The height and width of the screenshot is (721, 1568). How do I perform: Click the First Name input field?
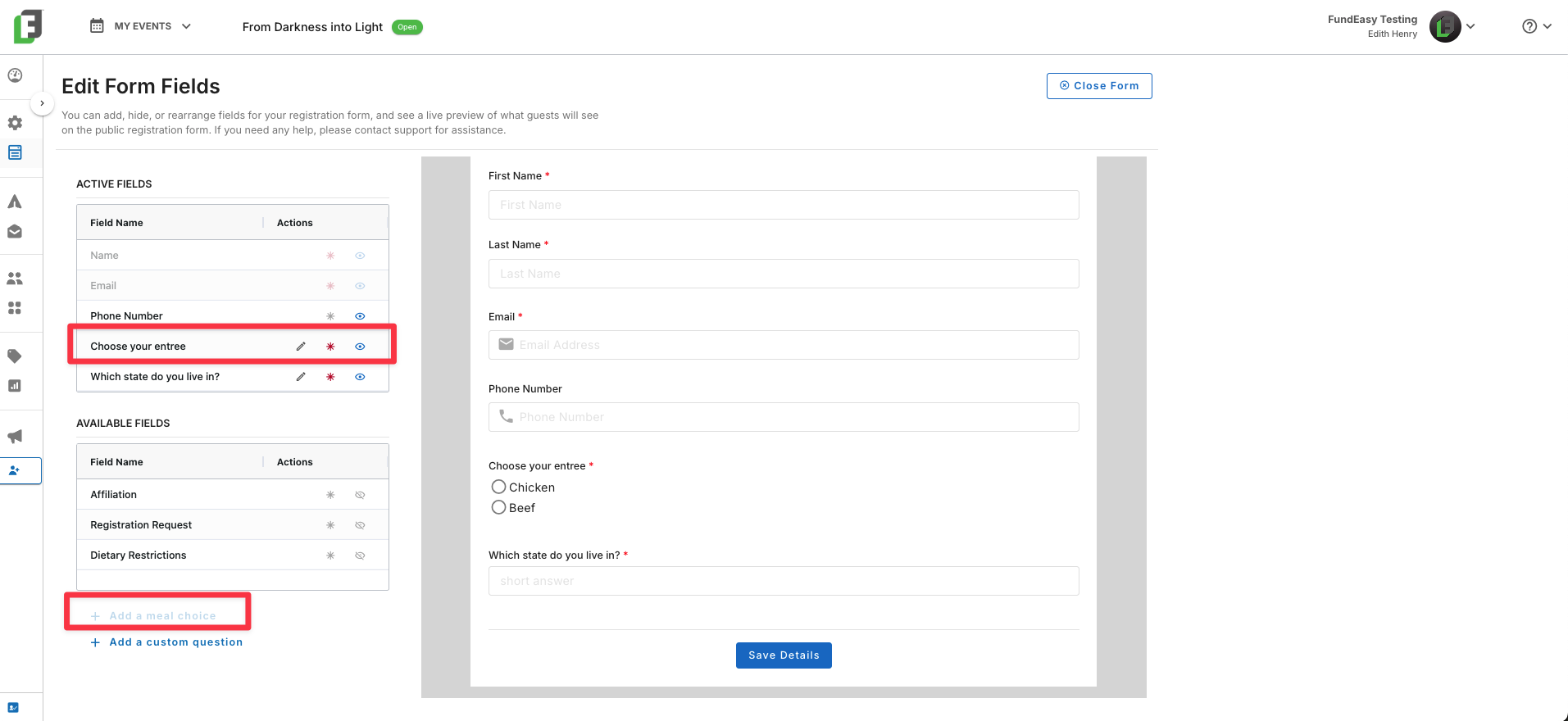(x=784, y=205)
